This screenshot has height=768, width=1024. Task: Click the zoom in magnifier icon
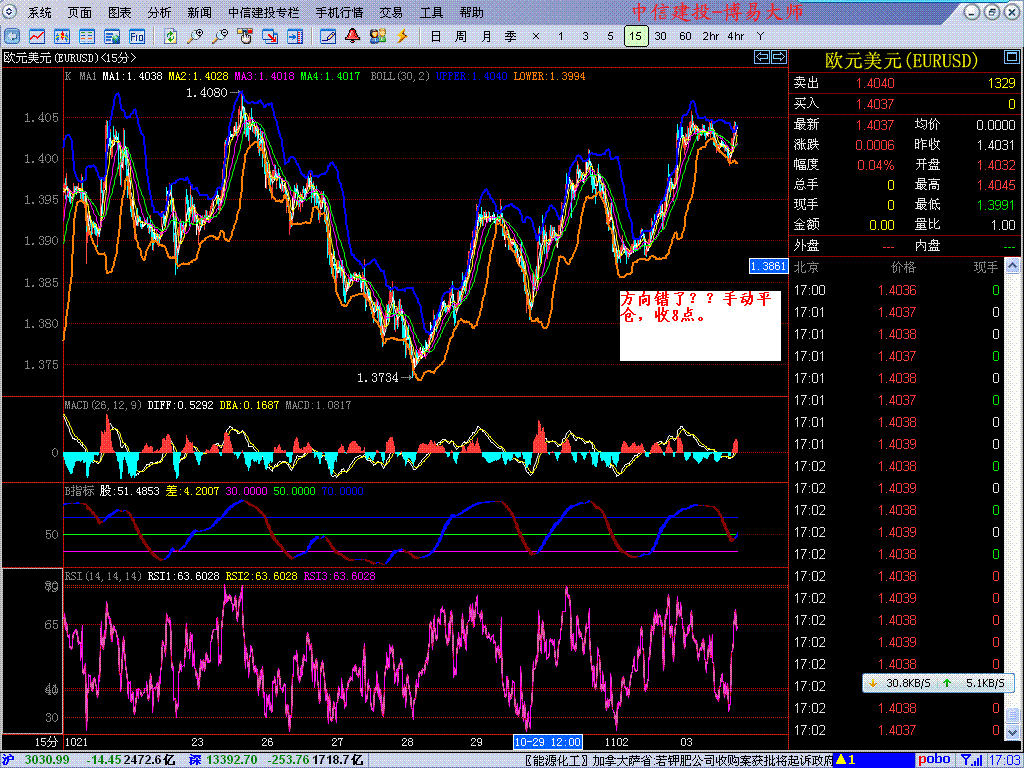pyautogui.click(x=195, y=36)
